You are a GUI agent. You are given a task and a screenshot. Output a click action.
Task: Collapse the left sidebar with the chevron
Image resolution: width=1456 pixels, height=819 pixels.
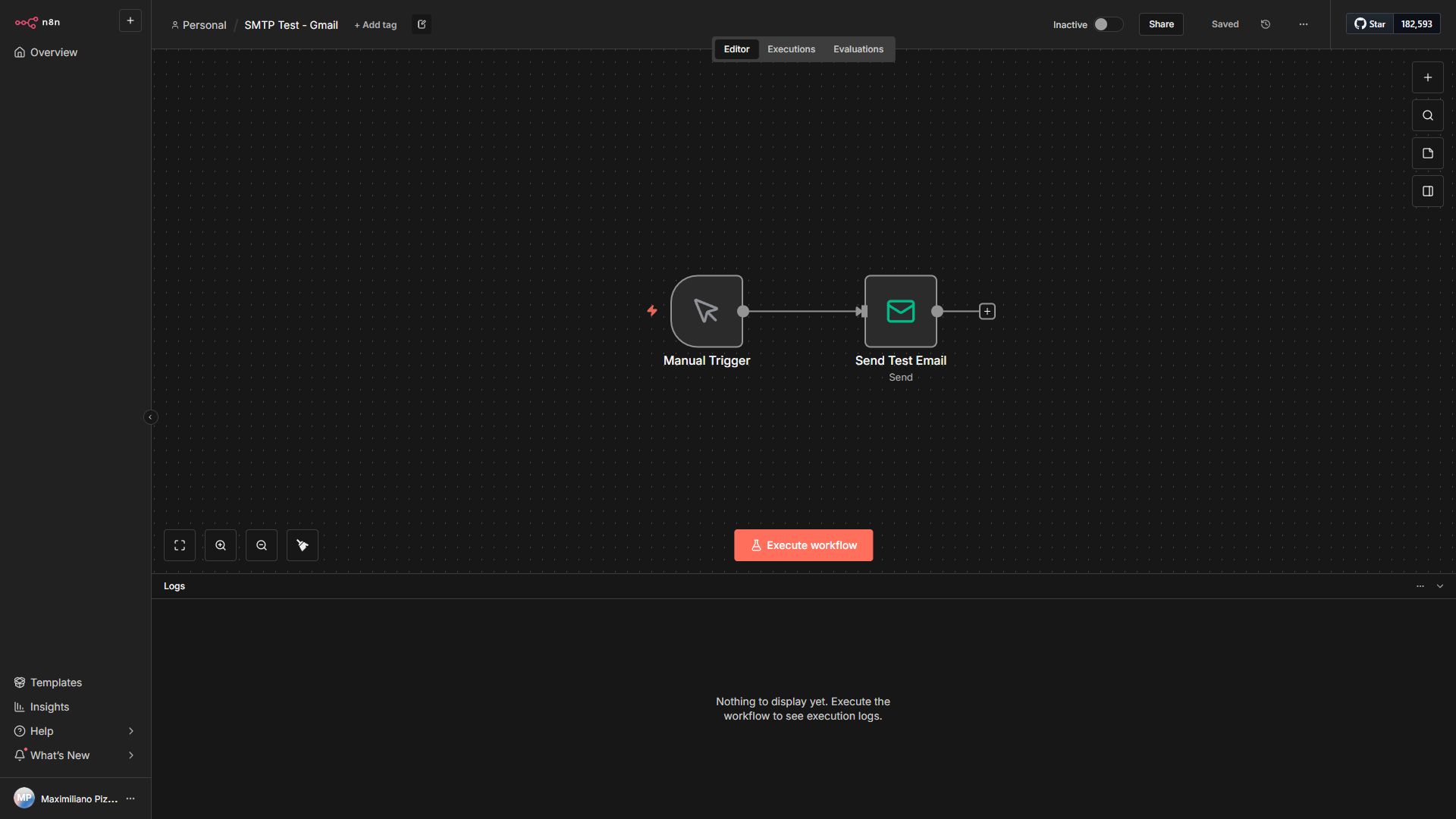tap(151, 416)
